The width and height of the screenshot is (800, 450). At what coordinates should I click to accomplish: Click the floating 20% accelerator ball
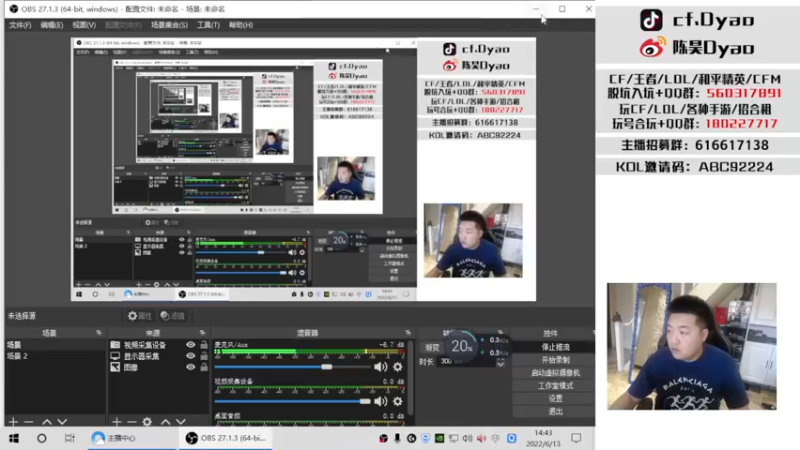click(x=462, y=346)
